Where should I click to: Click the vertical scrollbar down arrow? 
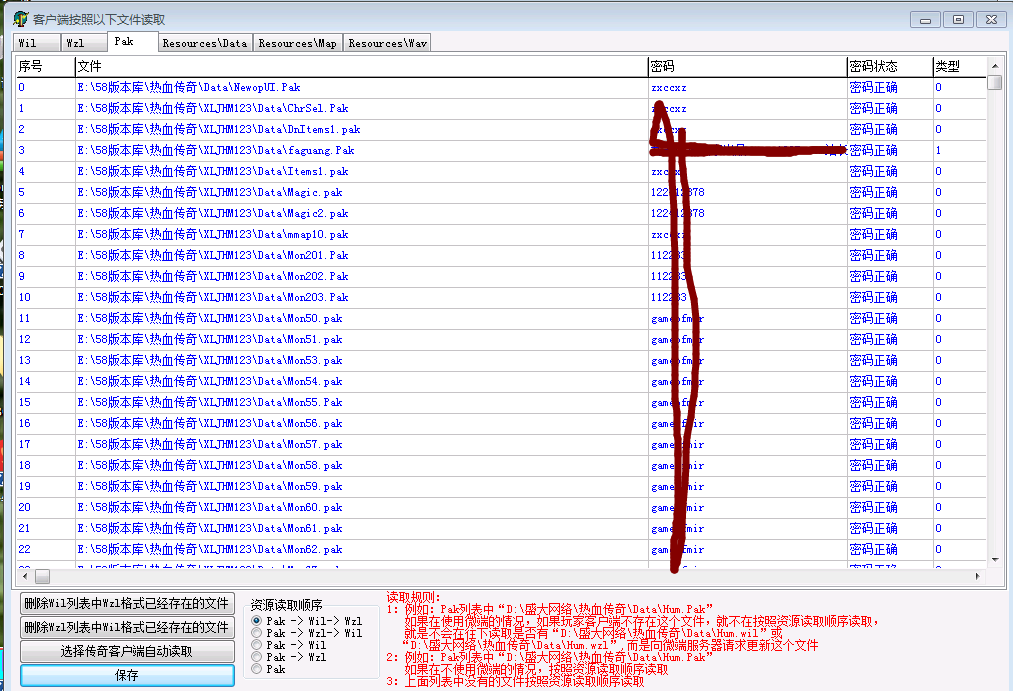coord(995,559)
